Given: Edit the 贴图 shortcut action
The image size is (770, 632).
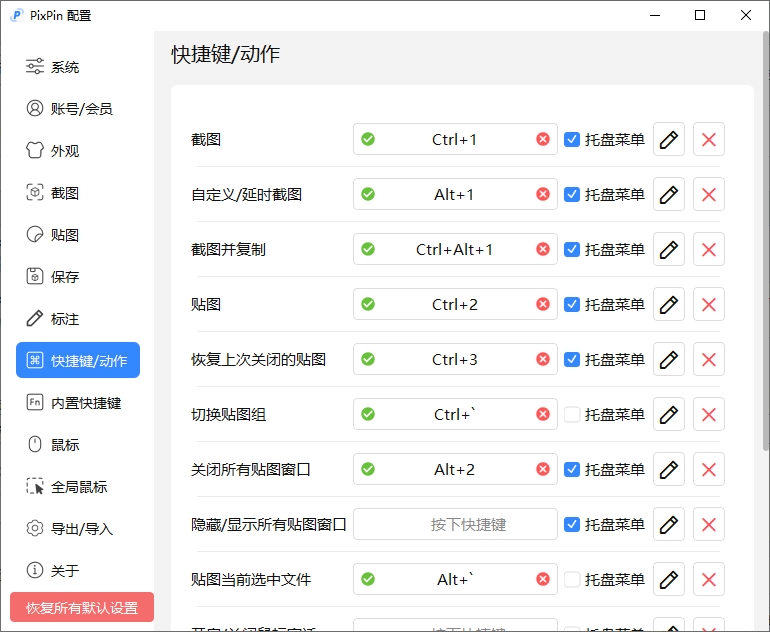Looking at the screenshot, I should pyautogui.click(x=669, y=304).
